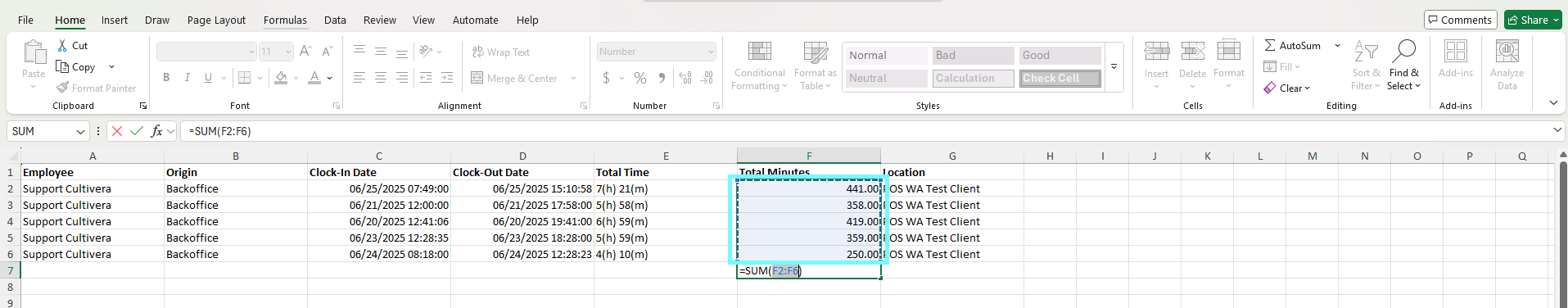
Task: Click the Format cells icon
Action: click(1229, 51)
